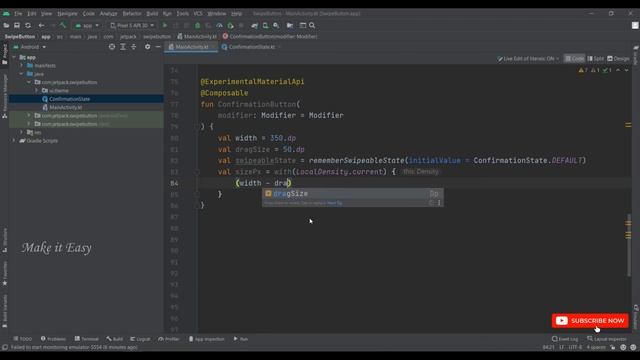Switch to ConfirmationState.kt editor tab
This screenshot has height=360, width=640.
point(251,47)
